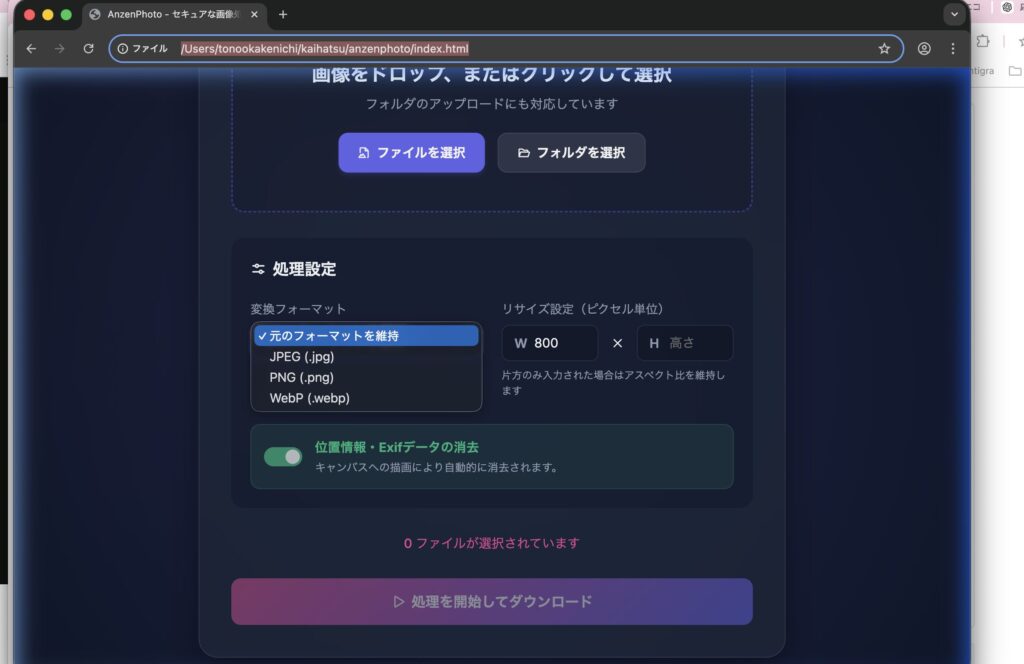Click the フォルダを選択 button
Image resolution: width=1024 pixels, height=664 pixels.
click(x=571, y=153)
